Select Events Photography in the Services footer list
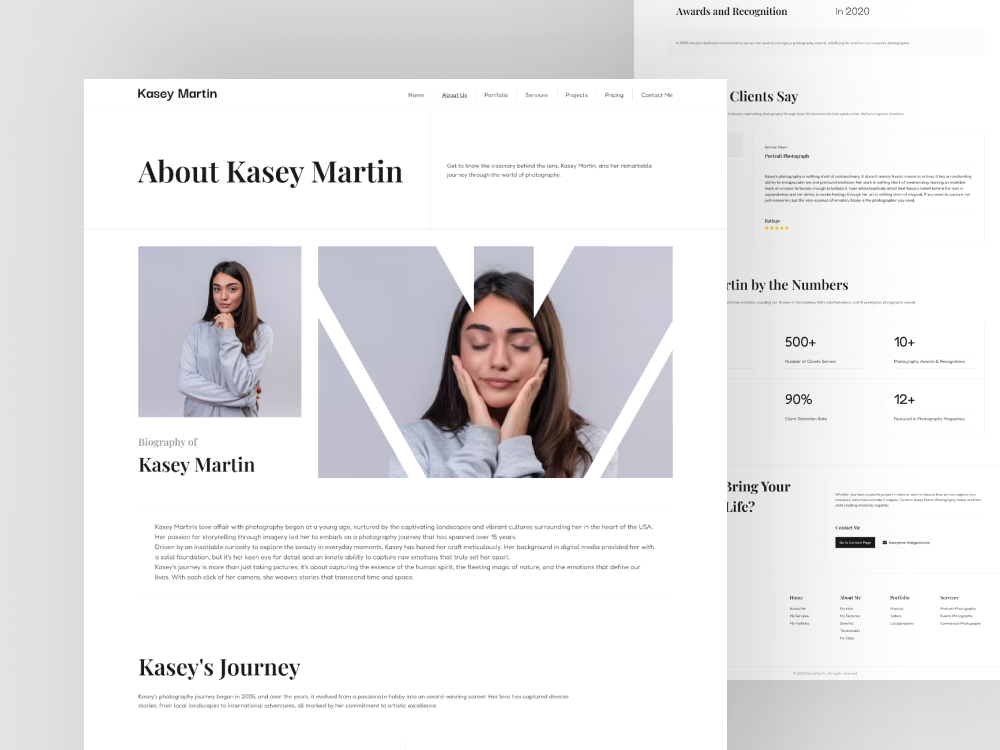Screen dimensions: 1000x750 pos(956,616)
